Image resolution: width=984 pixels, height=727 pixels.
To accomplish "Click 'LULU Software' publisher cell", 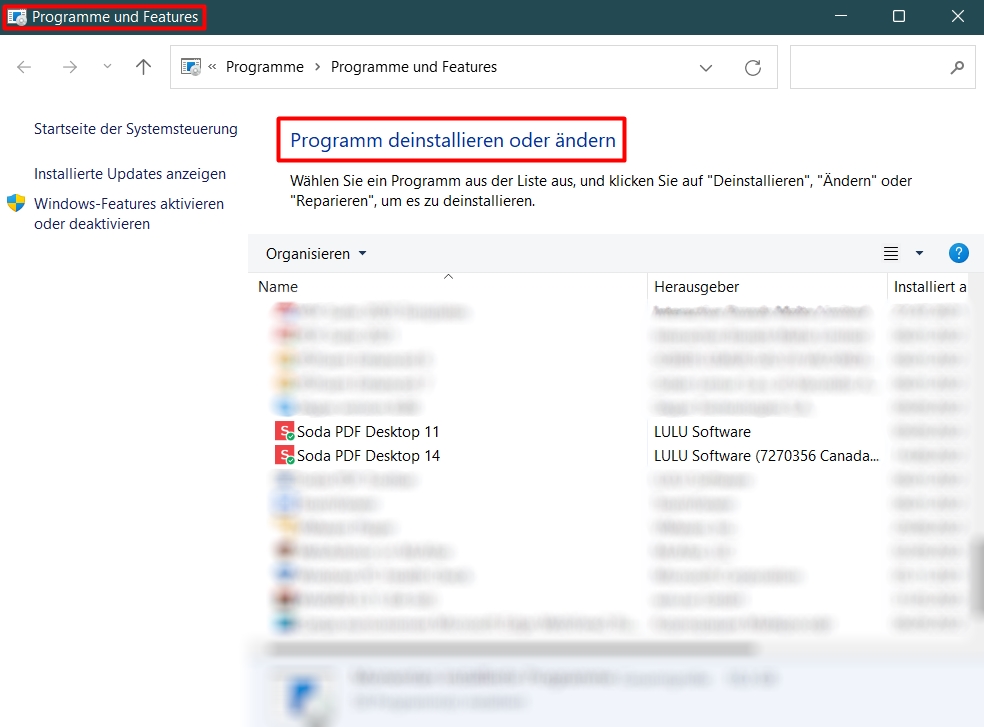I will point(702,432).
